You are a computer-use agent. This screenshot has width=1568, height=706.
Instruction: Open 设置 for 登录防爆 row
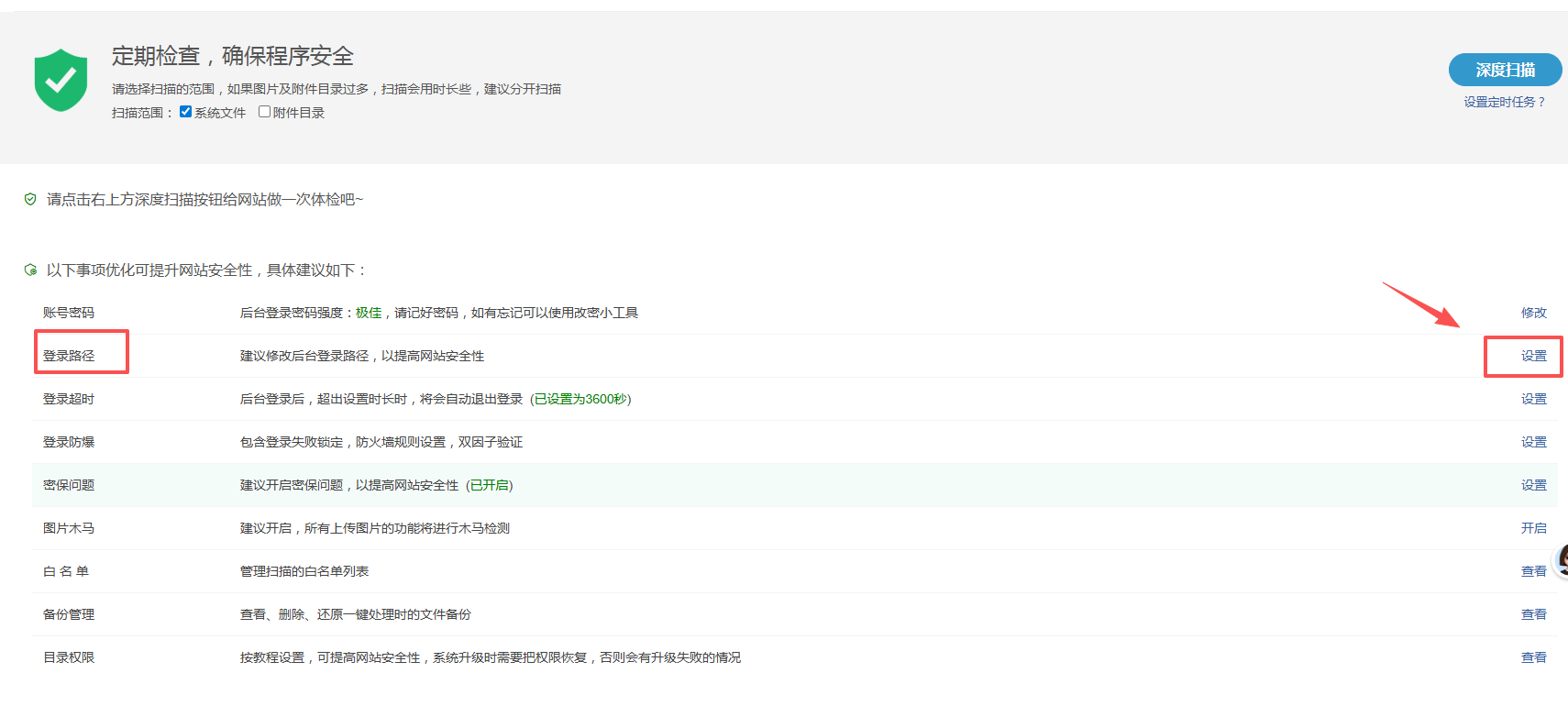tap(1533, 442)
